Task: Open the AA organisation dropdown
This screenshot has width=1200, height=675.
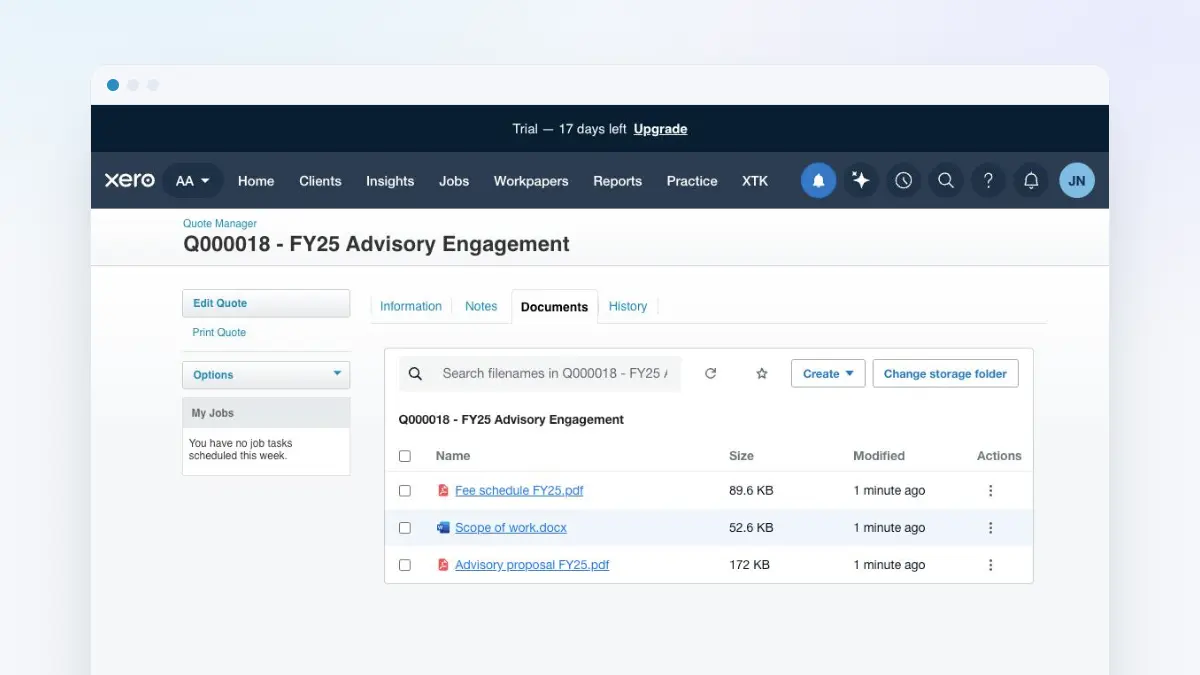Action: (192, 181)
